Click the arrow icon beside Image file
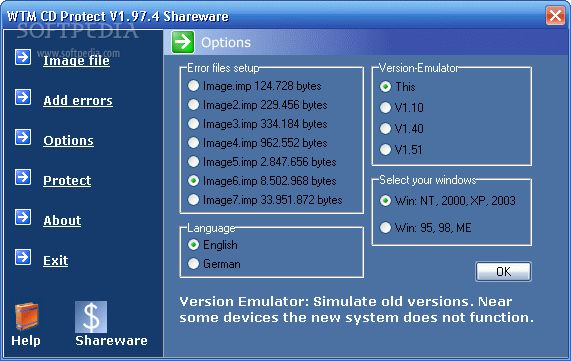The image size is (571, 361). coord(23,57)
